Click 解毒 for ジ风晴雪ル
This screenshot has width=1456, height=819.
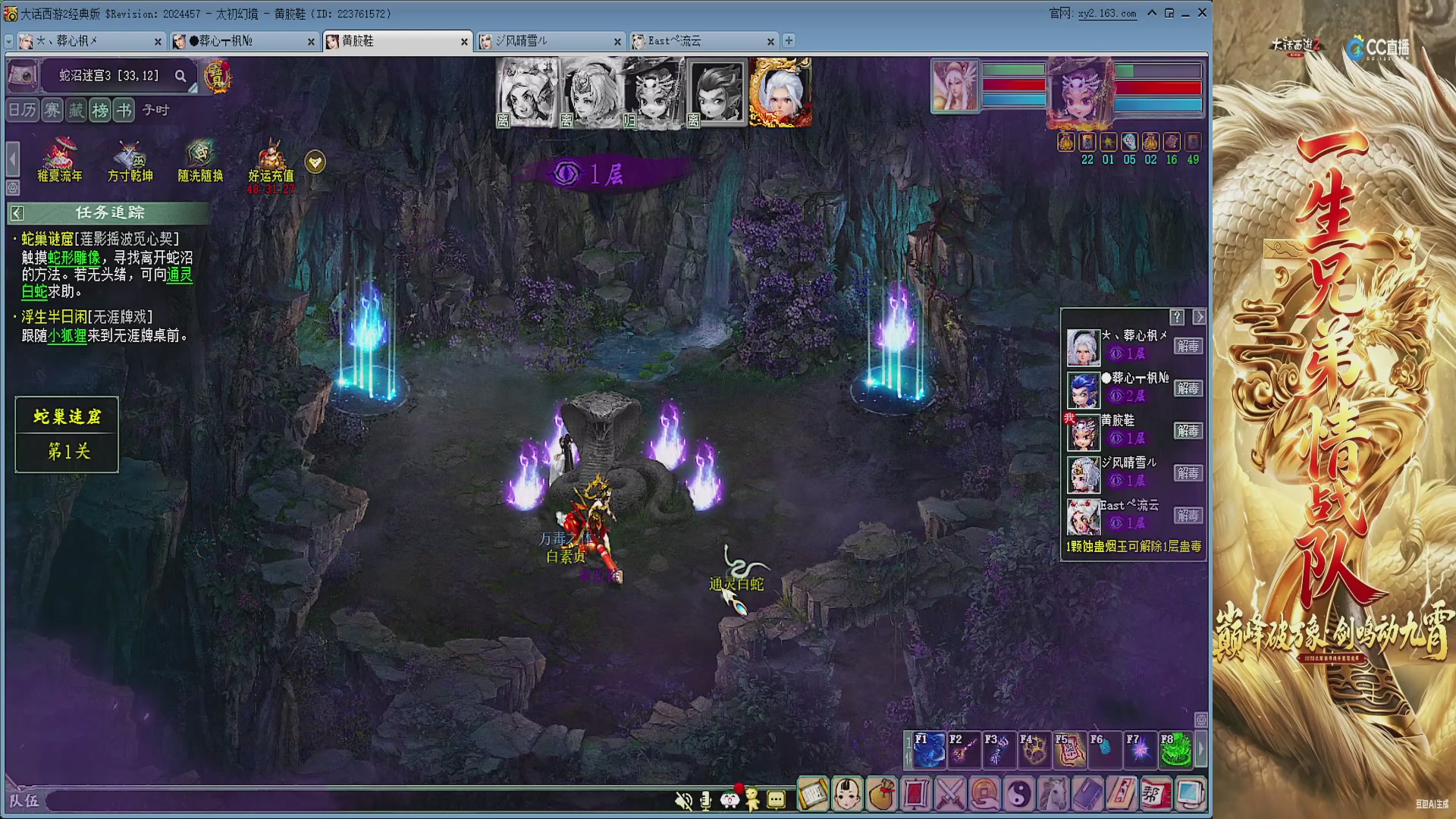(1188, 474)
